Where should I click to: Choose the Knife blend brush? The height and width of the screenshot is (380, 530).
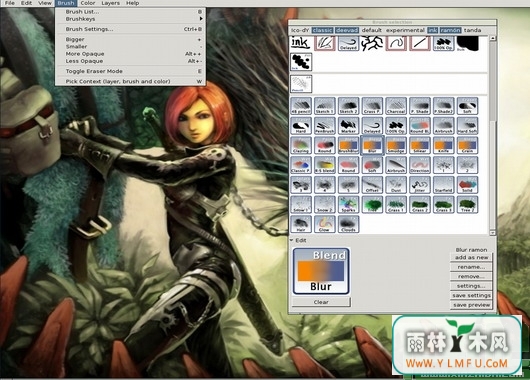(x=443, y=145)
